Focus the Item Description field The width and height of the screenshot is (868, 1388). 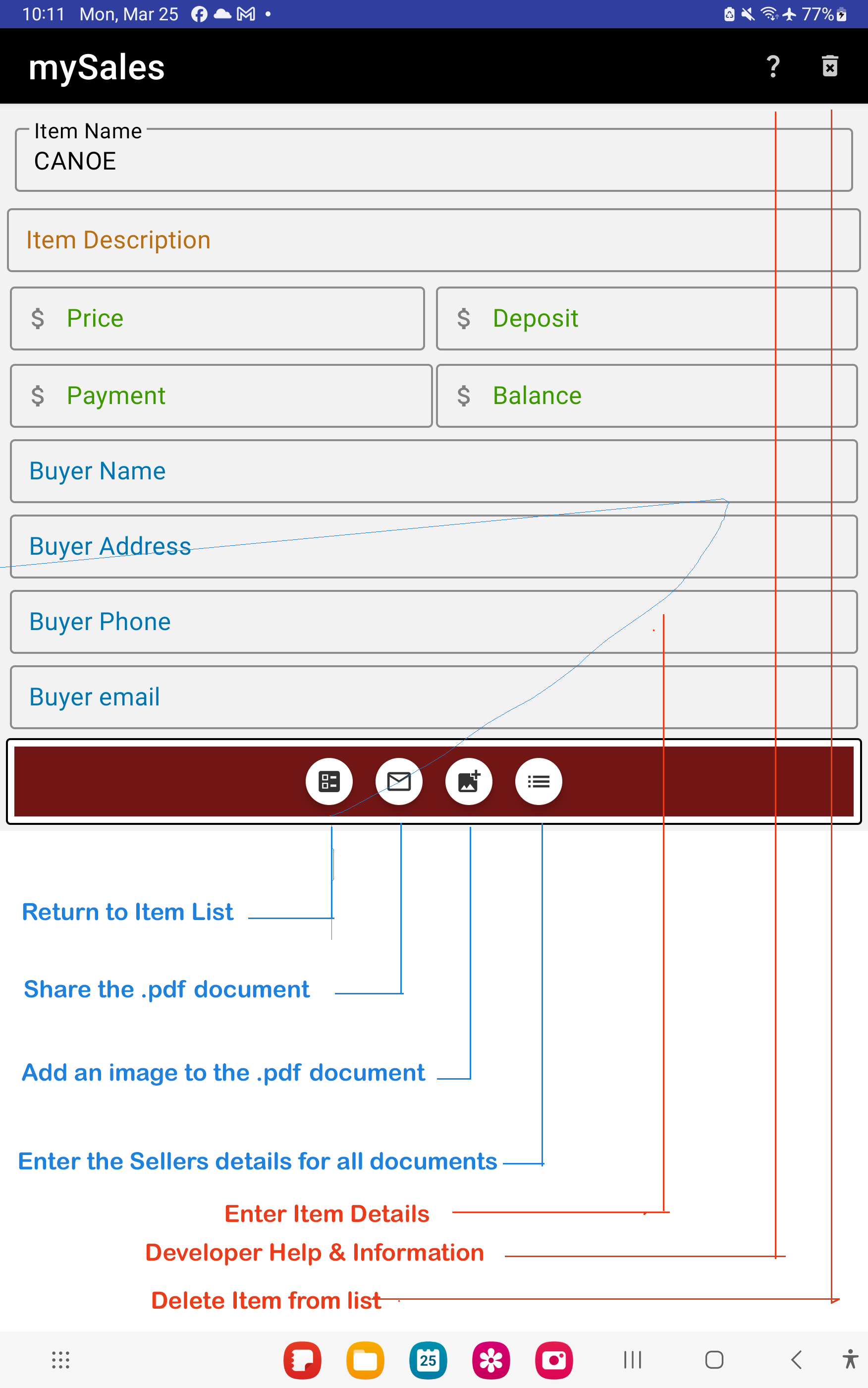pyautogui.click(x=434, y=240)
